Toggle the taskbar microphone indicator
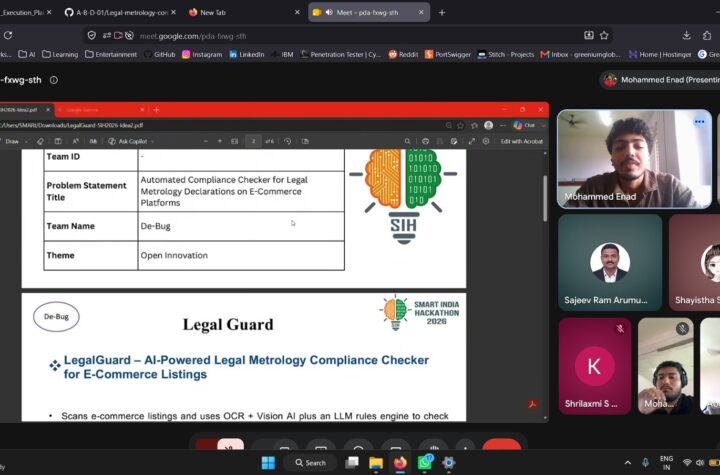 (x=645, y=463)
